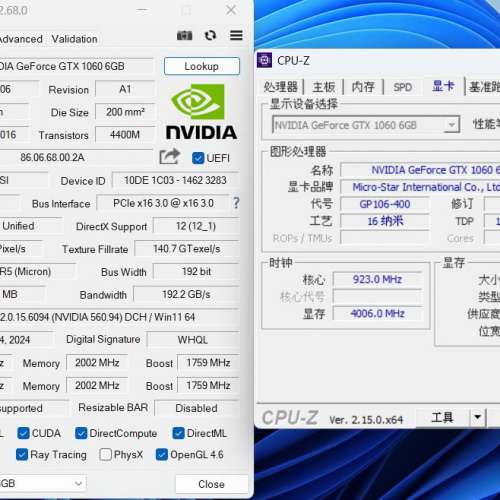The image size is (500, 500).
Task: Toggle the PhysX checkbox
Action: coord(105,455)
